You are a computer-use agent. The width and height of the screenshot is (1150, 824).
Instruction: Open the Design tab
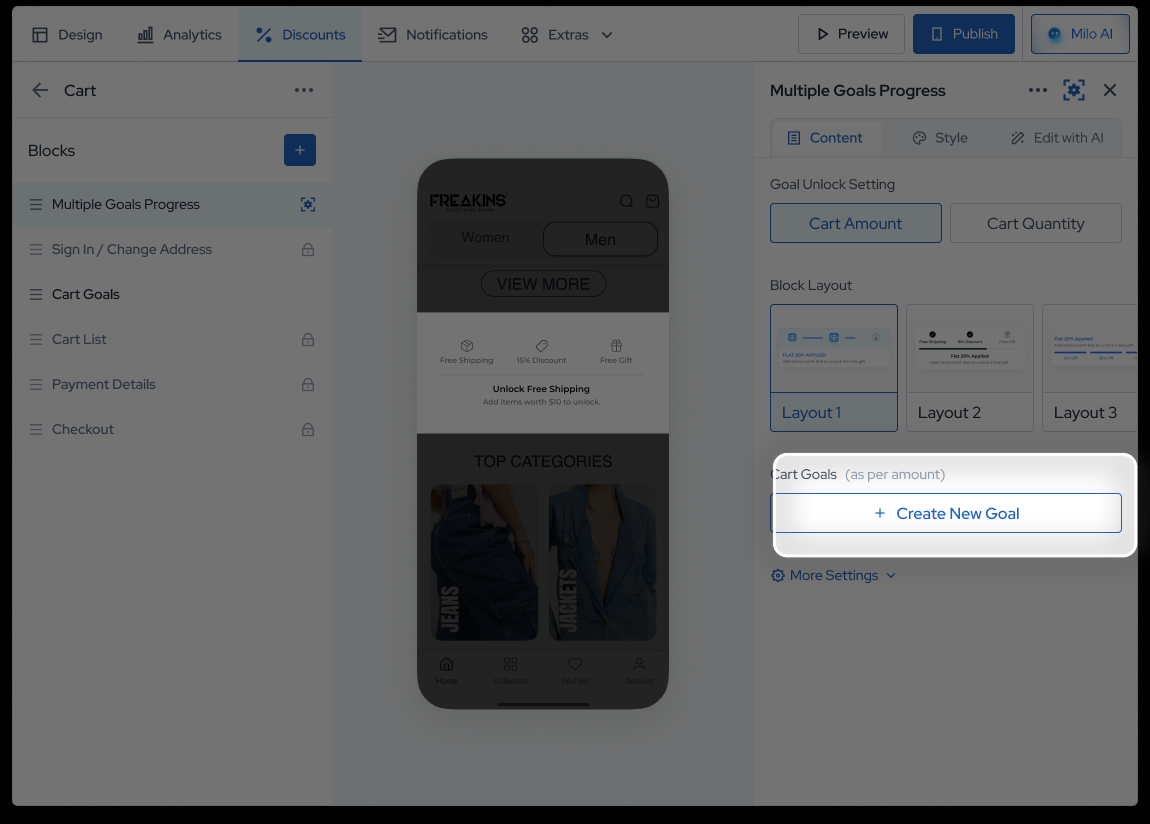click(x=67, y=34)
